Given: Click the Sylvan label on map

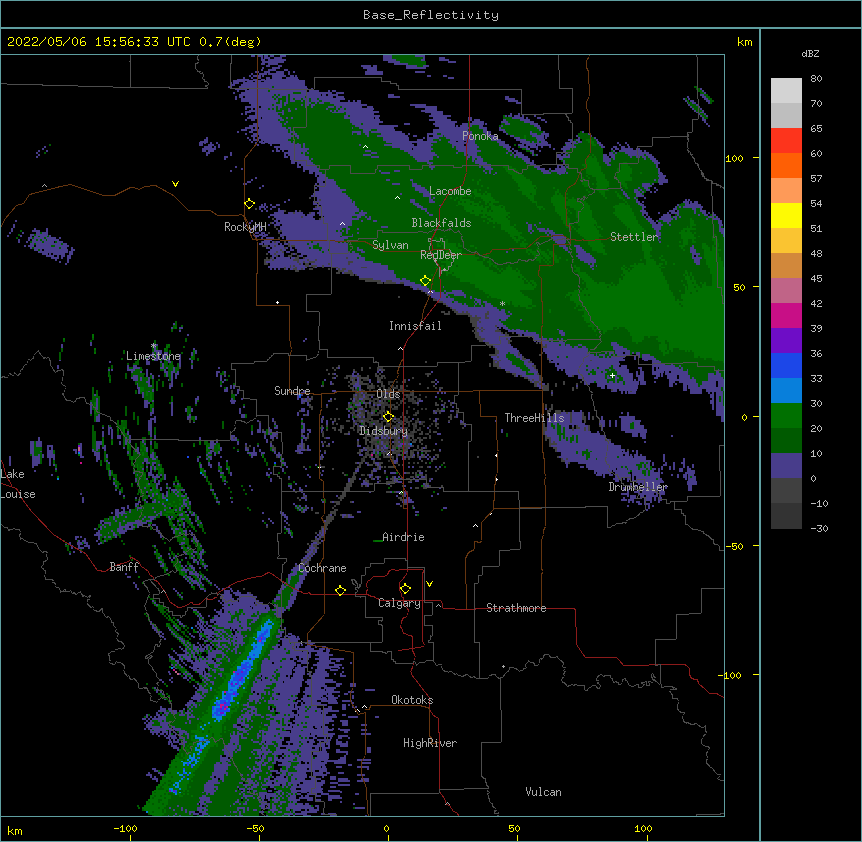Looking at the screenshot, I should pos(390,245).
